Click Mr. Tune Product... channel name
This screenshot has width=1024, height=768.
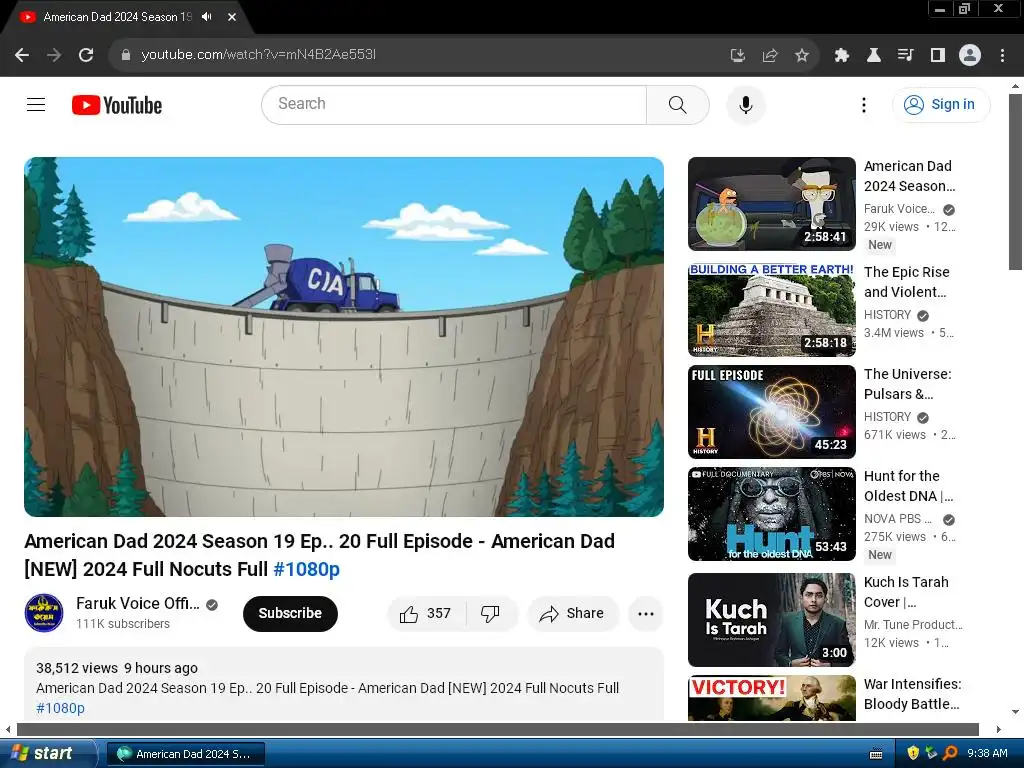(914, 624)
